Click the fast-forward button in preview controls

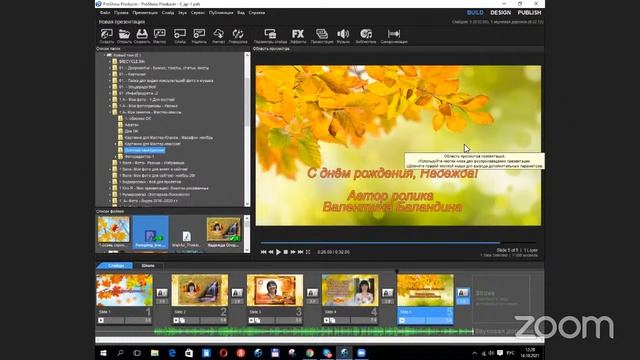point(293,252)
